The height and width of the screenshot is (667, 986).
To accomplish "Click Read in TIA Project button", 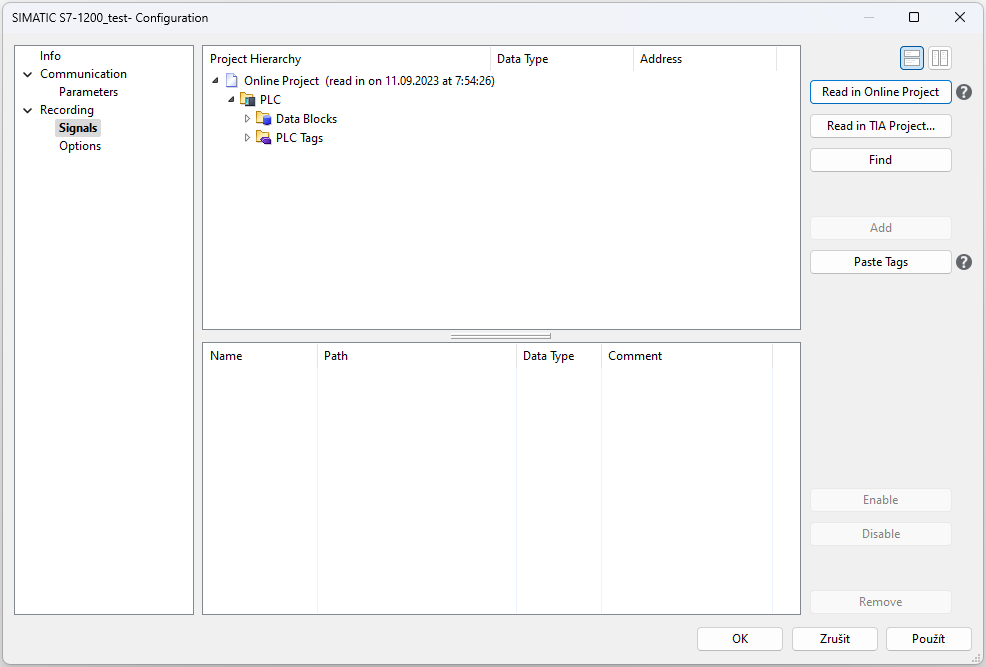I will (880, 126).
